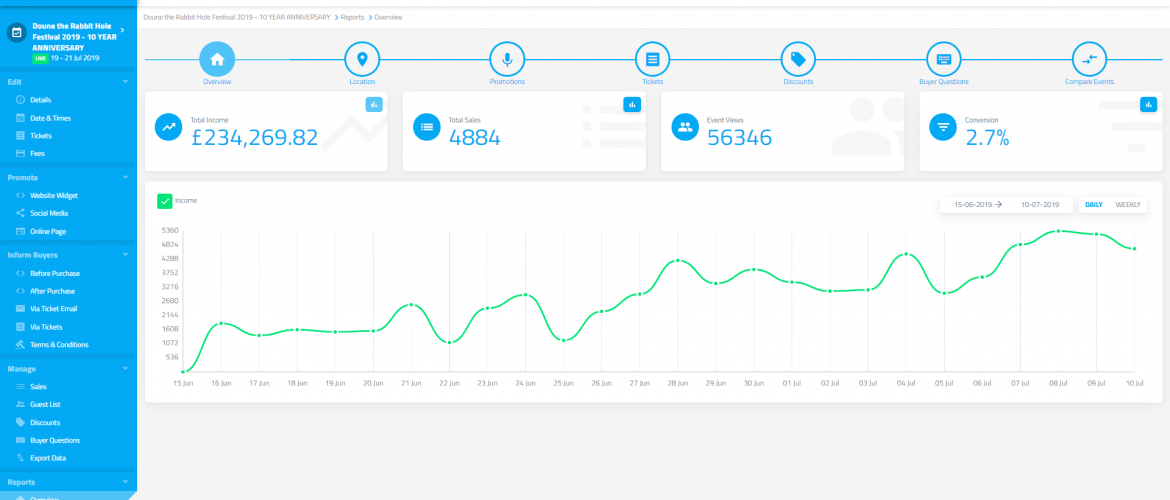Open the Discounts tag icon

coord(797,59)
